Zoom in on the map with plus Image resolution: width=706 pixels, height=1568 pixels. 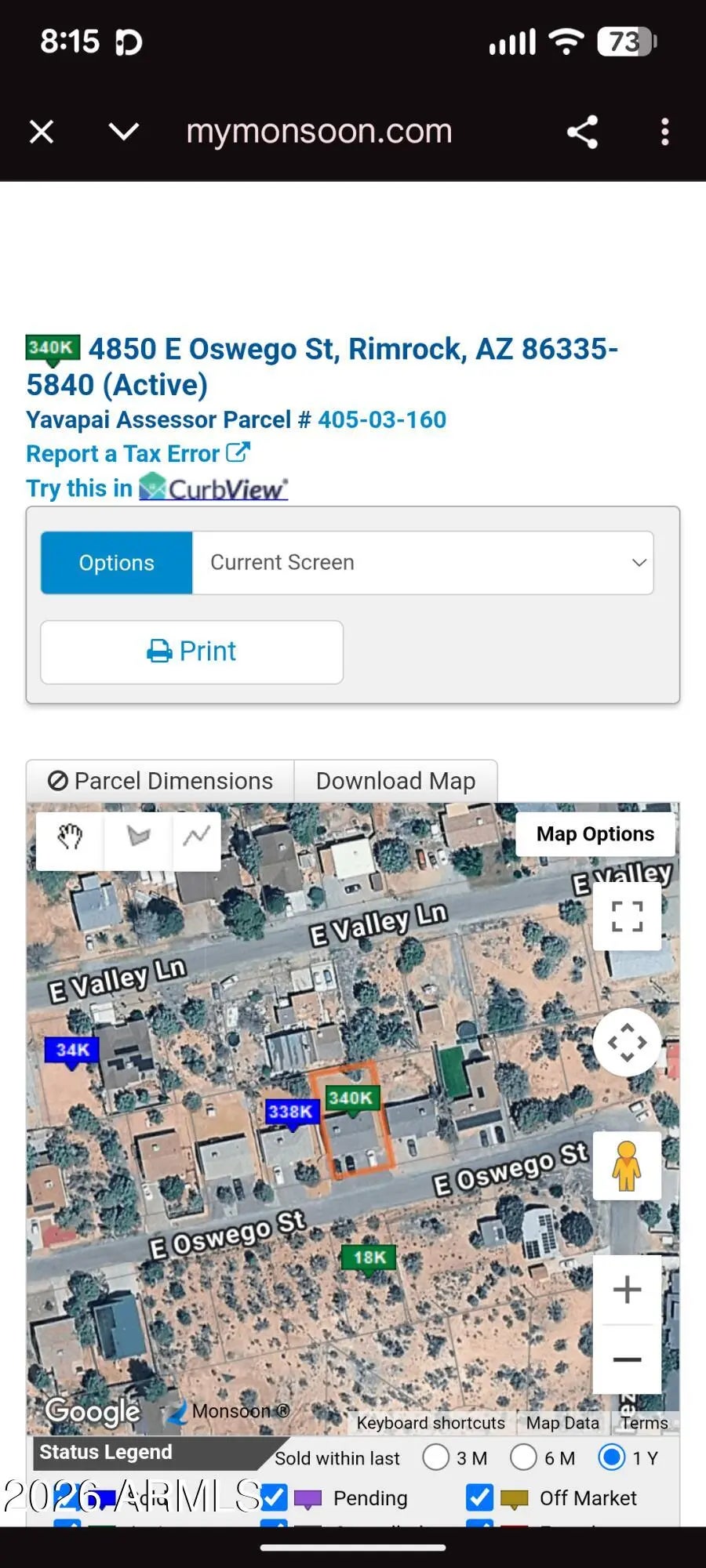[x=627, y=1290]
